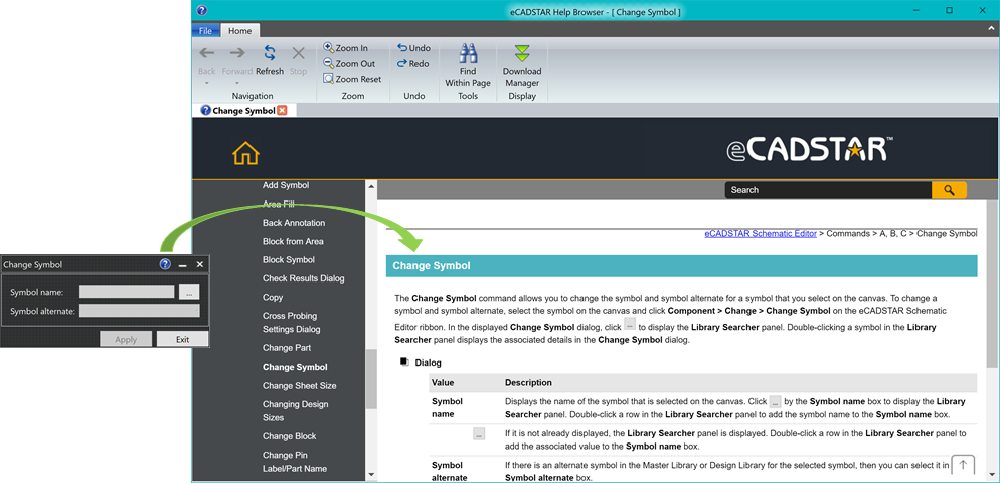Click the scroll-to-top arrow button
The image size is (1000, 483).
click(963, 464)
